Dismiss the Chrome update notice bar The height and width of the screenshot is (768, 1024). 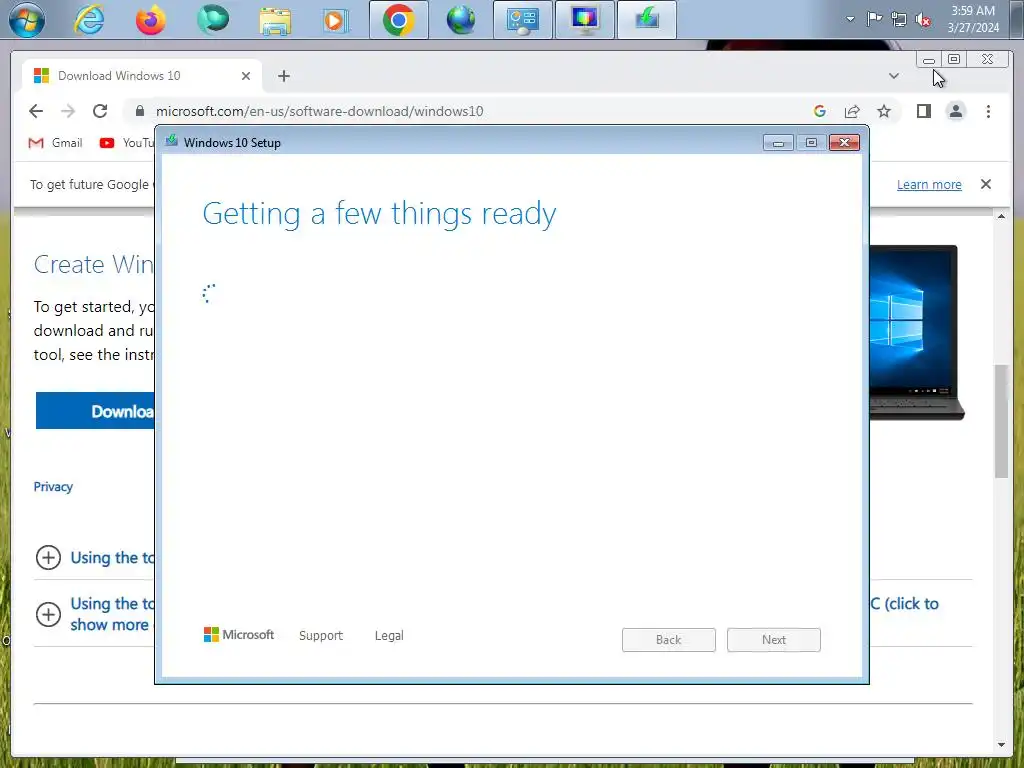coord(985,184)
